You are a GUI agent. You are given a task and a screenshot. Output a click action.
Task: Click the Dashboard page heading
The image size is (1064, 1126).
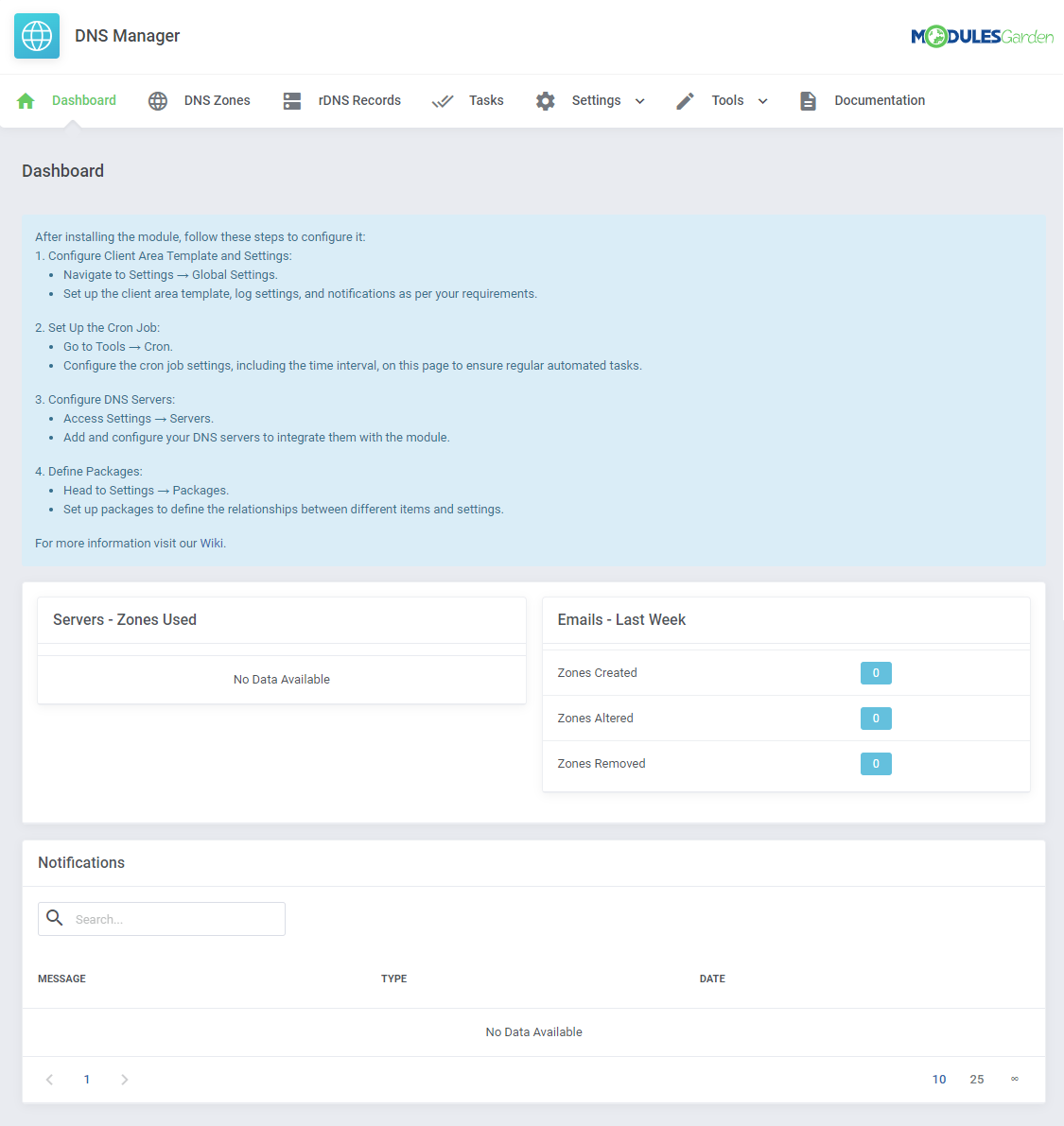63,171
